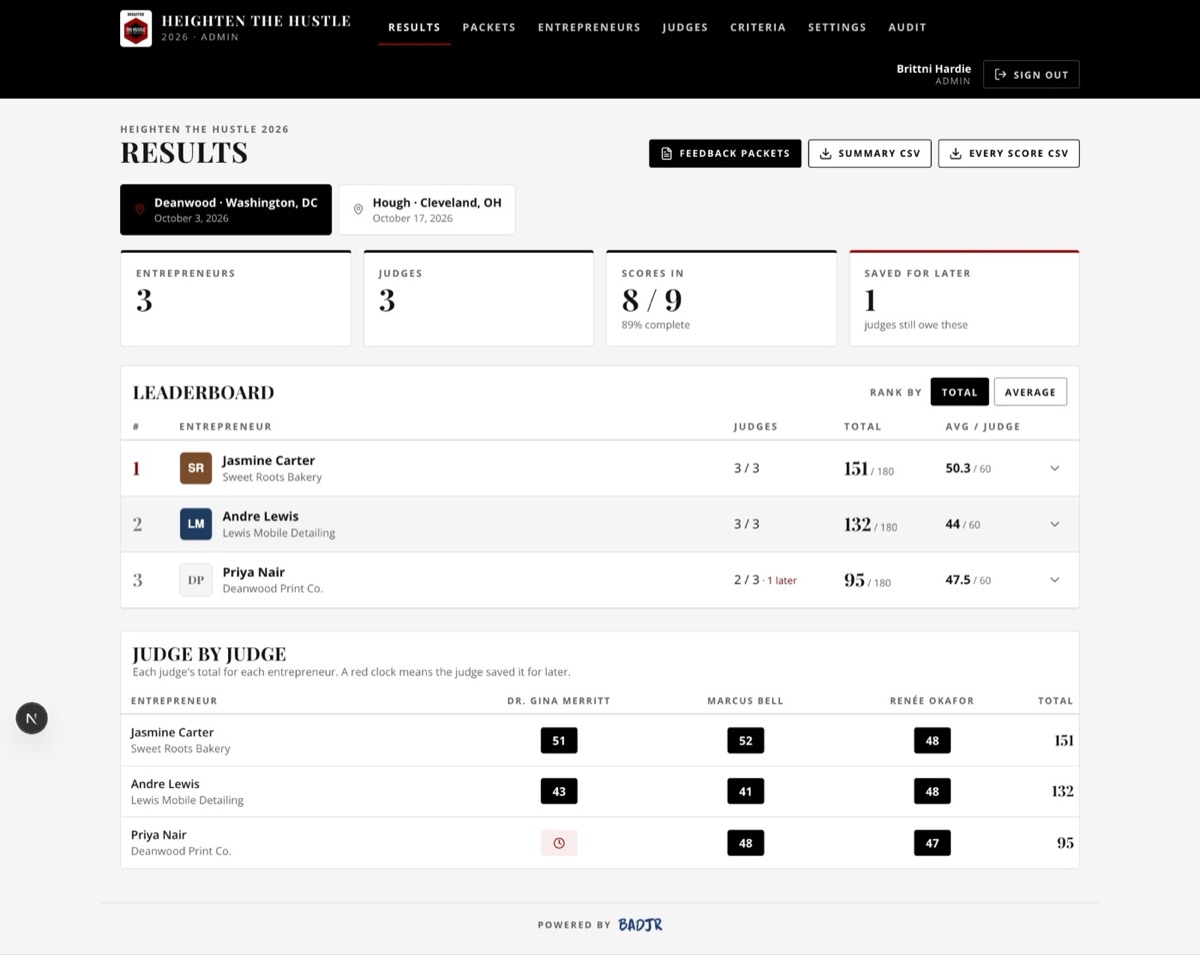1200x955 pixels.
Task: Select the Deanwood Washington, DC event
Action: coord(226,210)
